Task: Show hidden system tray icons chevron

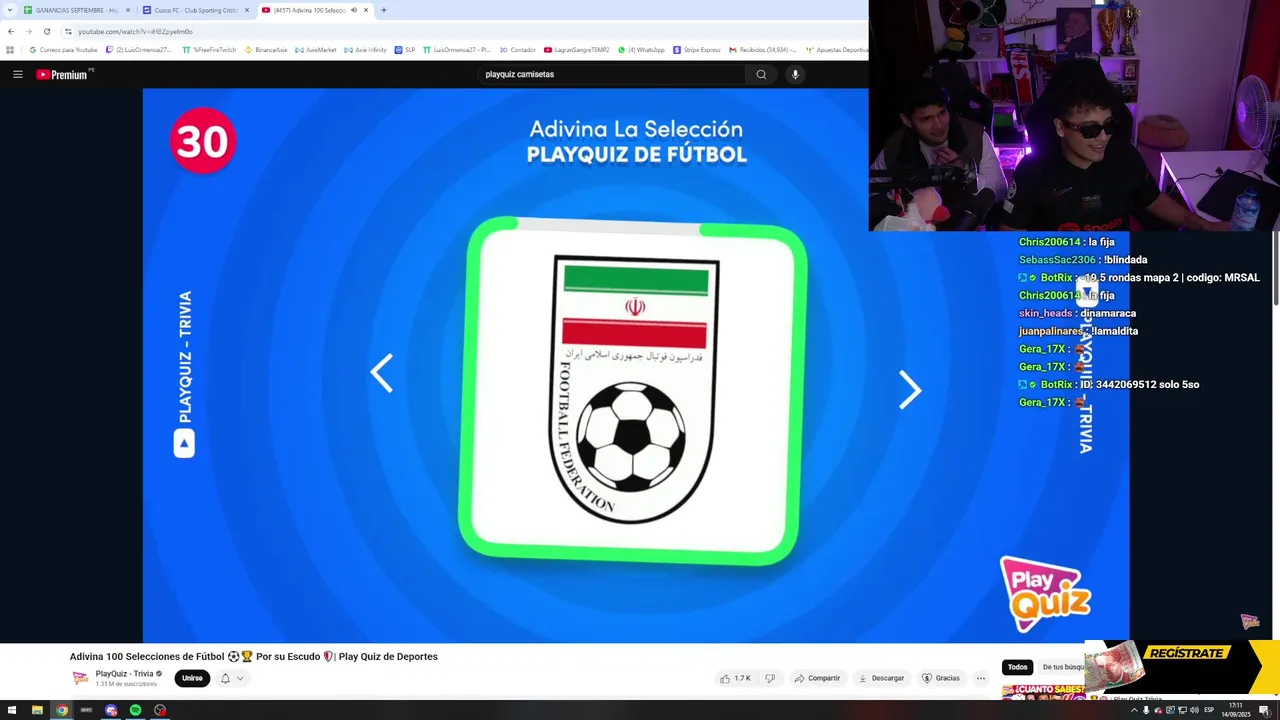Action: [1134, 710]
